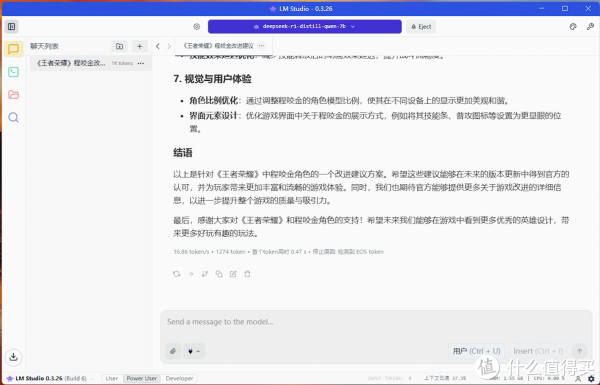The height and width of the screenshot is (385, 600).
Task: Click the 聊天列表 header label
Action: click(44, 46)
